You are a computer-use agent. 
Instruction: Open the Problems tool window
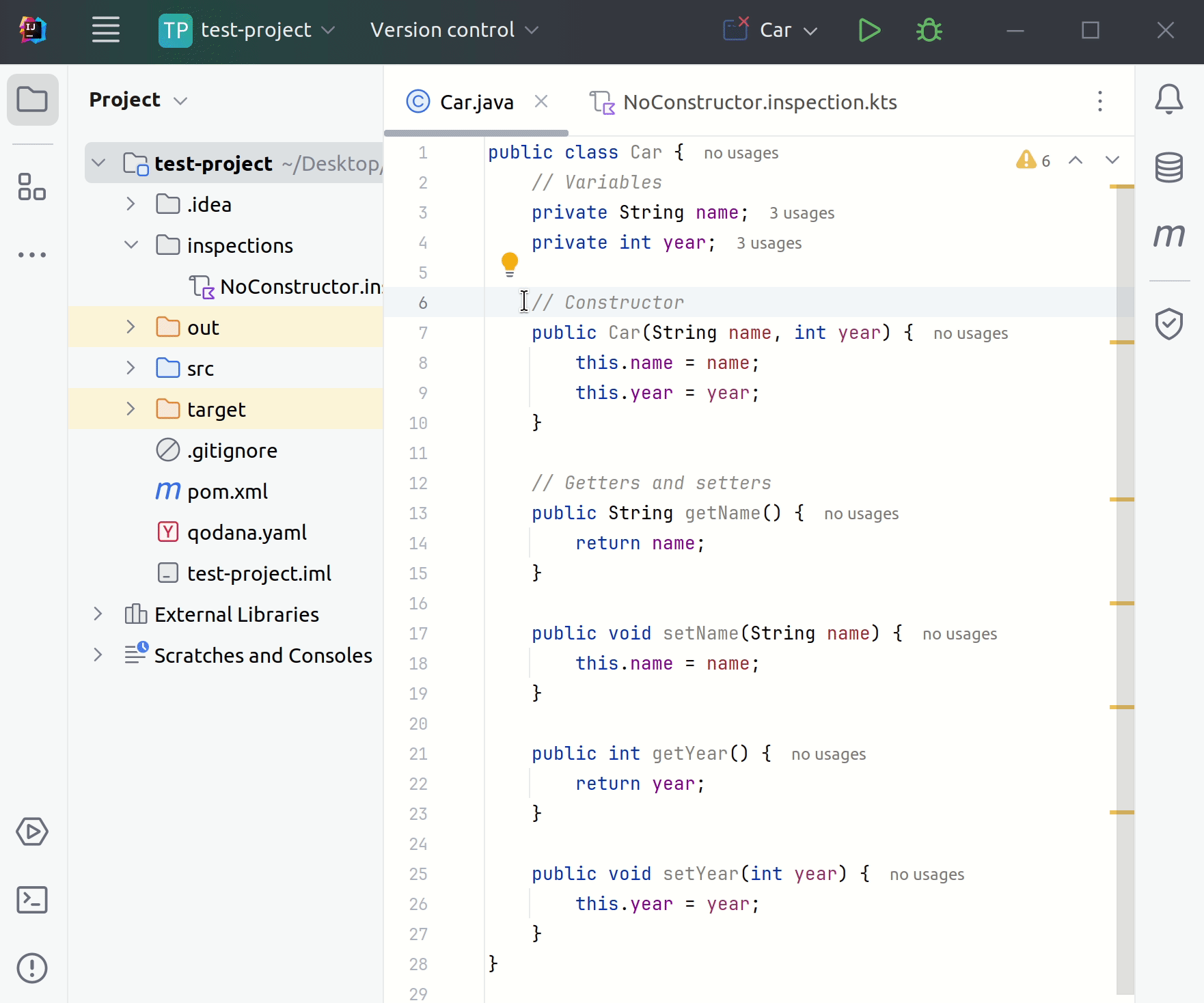pos(31,968)
